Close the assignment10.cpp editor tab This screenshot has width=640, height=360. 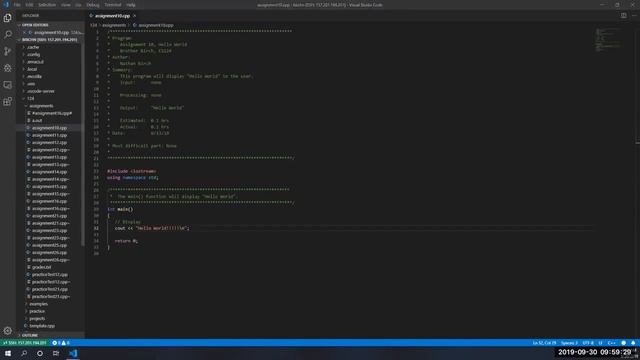coord(134,16)
